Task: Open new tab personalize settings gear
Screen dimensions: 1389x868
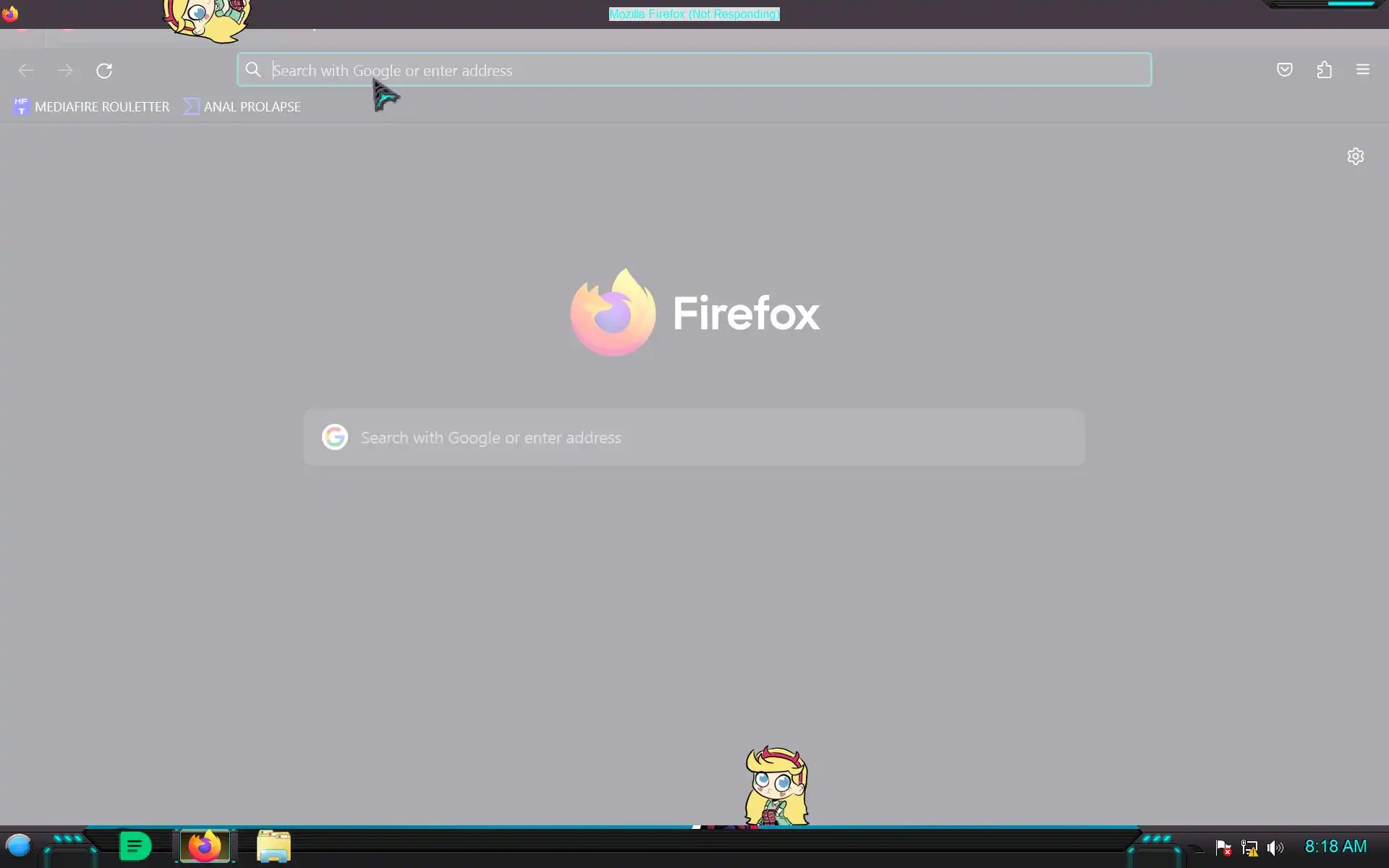Action: click(x=1355, y=156)
